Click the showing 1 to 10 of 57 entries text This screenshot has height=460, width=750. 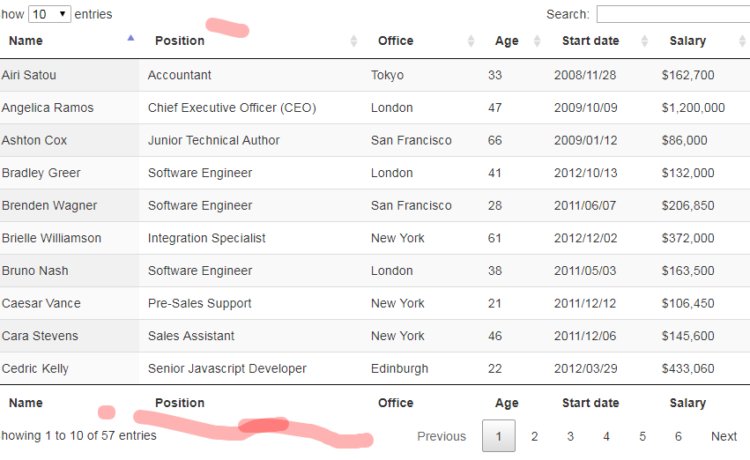click(78, 436)
